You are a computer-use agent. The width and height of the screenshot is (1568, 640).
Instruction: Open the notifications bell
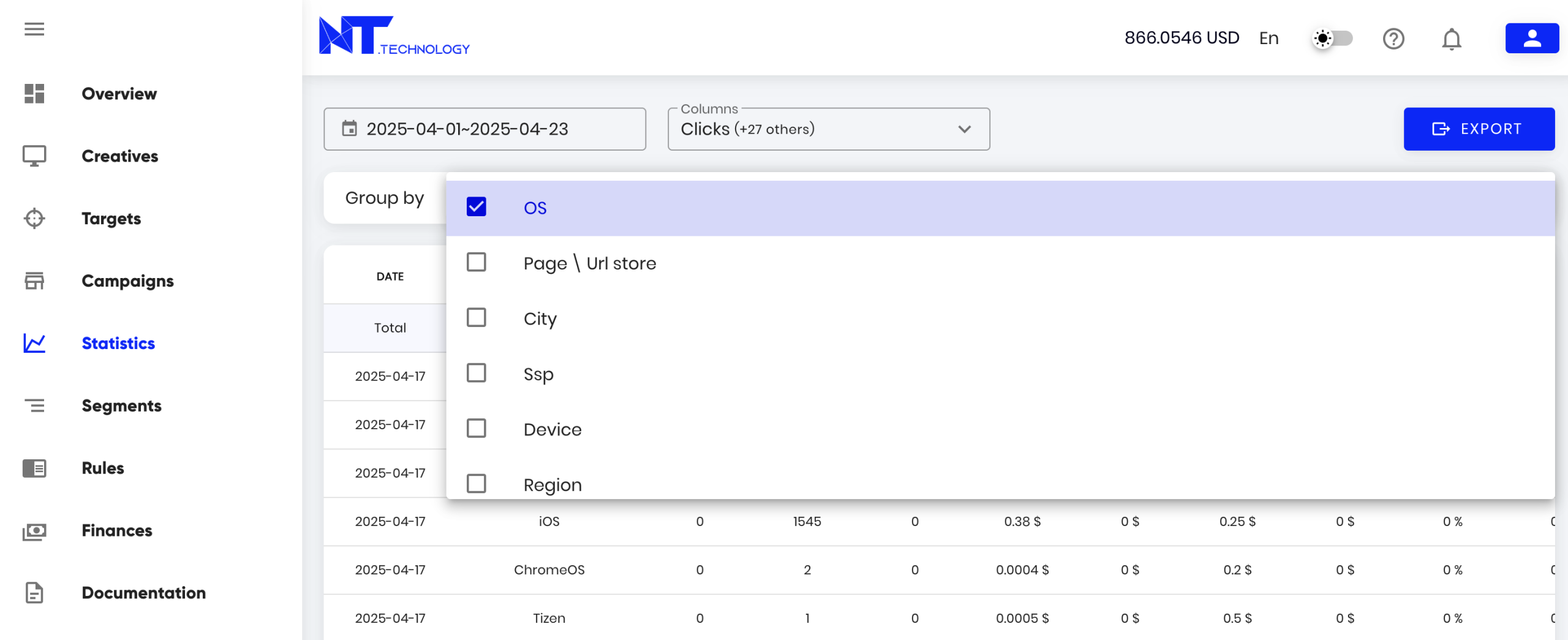point(1451,39)
